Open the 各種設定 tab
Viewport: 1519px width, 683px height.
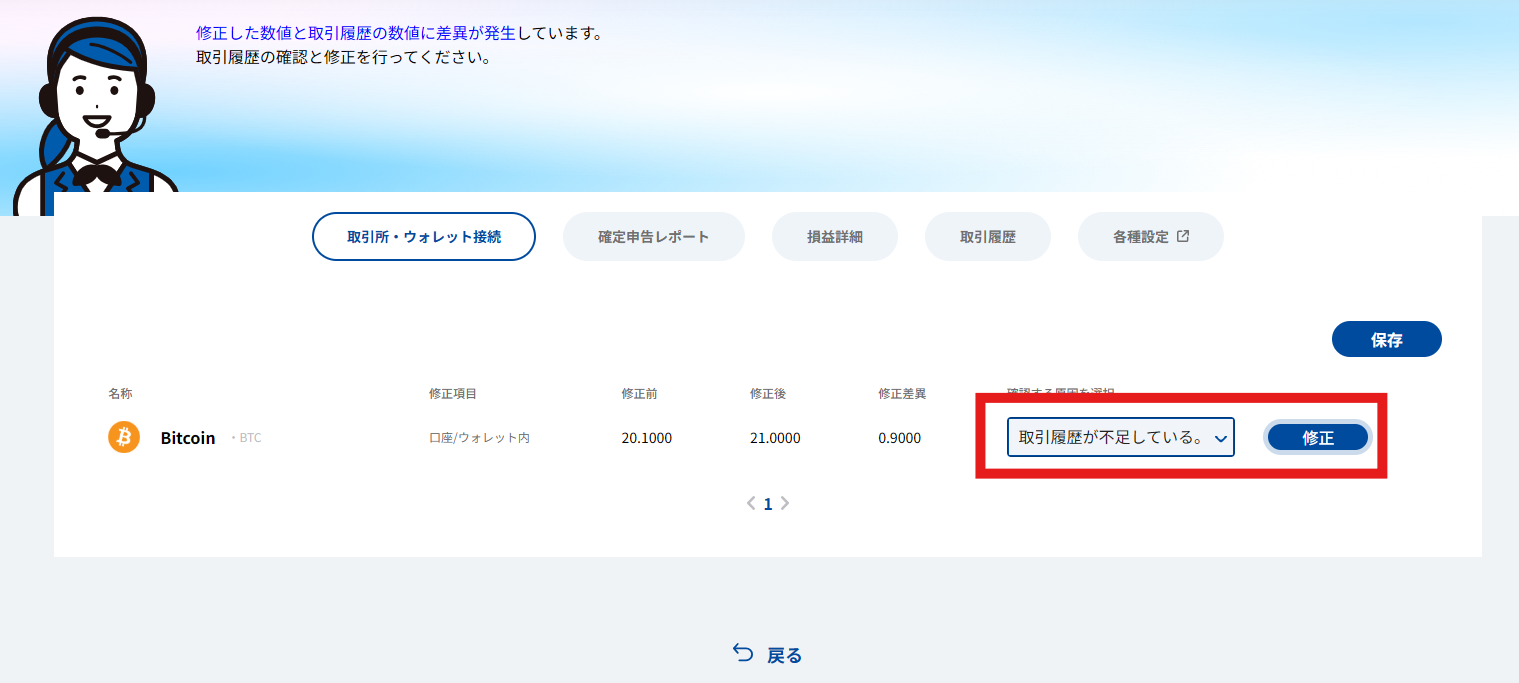1151,237
